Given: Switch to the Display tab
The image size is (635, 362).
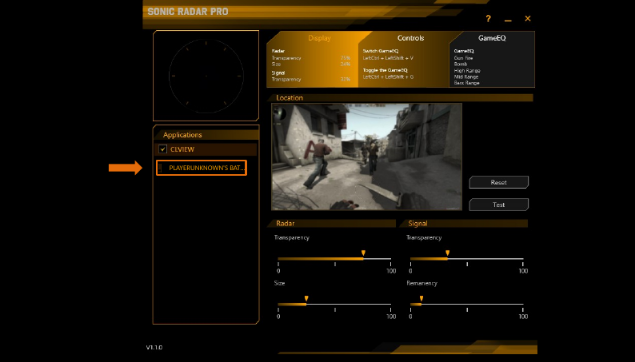Looking at the screenshot, I should 319,38.
